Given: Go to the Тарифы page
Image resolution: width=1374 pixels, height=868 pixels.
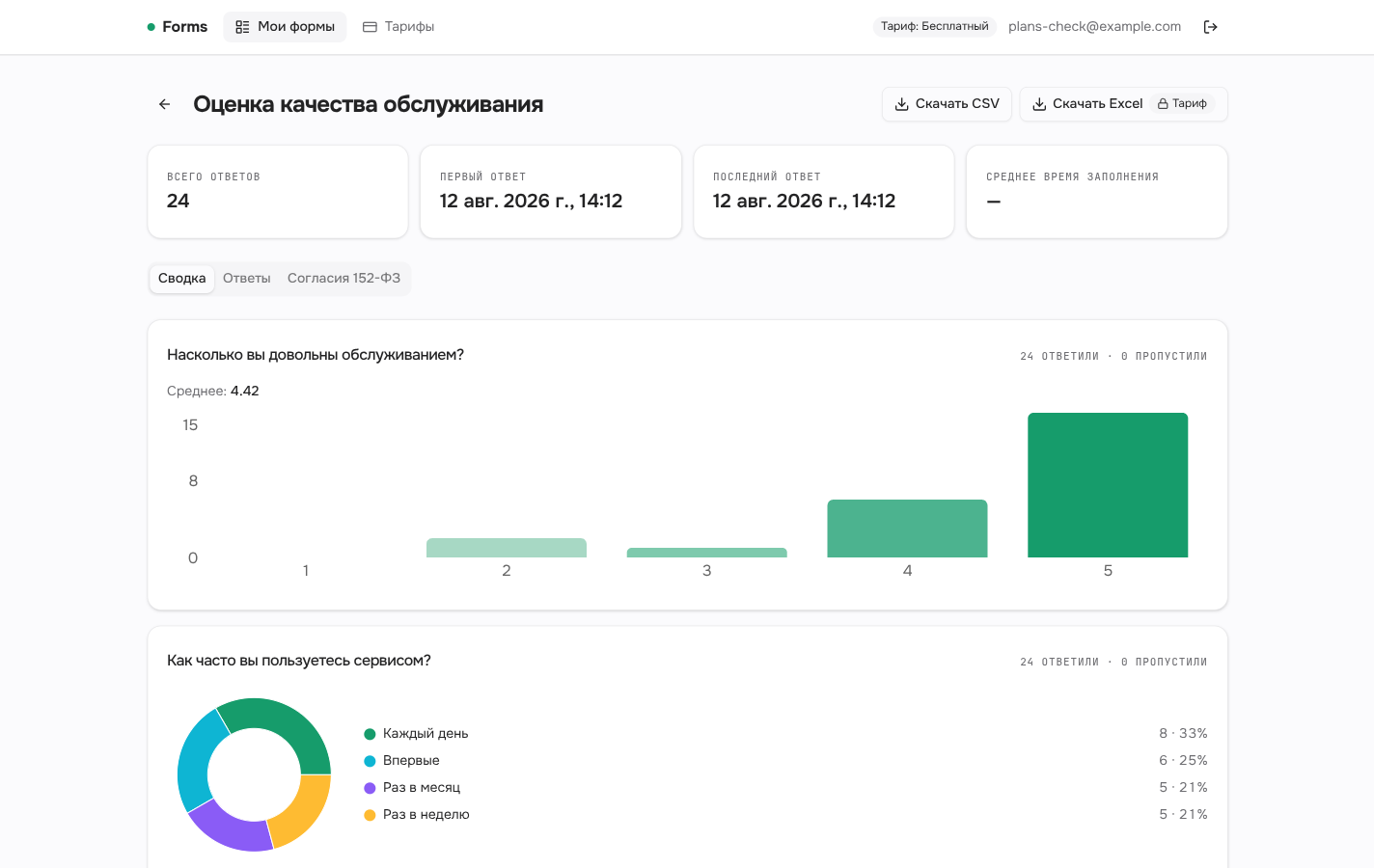Looking at the screenshot, I should coord(398,27).
